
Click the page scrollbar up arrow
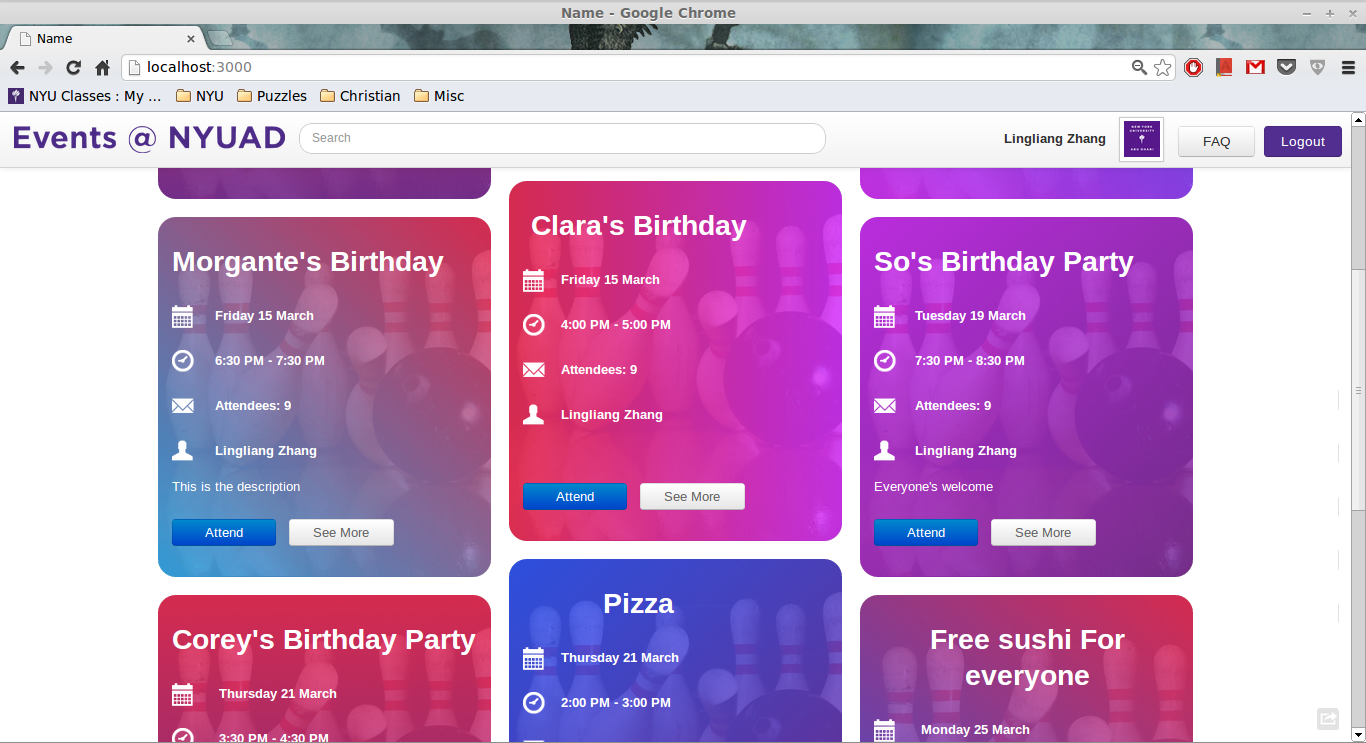[x=1358, y=120]
